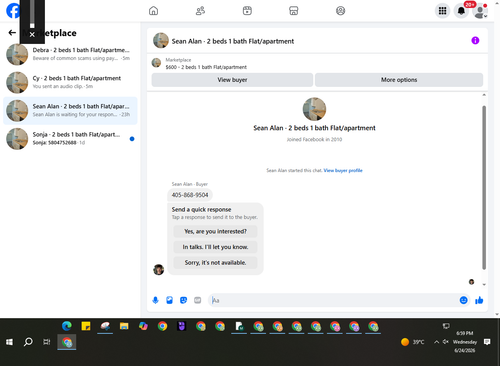Open the Facebook menu grid icon
This screenshot has width=500, height=366.
coord(442,11)
